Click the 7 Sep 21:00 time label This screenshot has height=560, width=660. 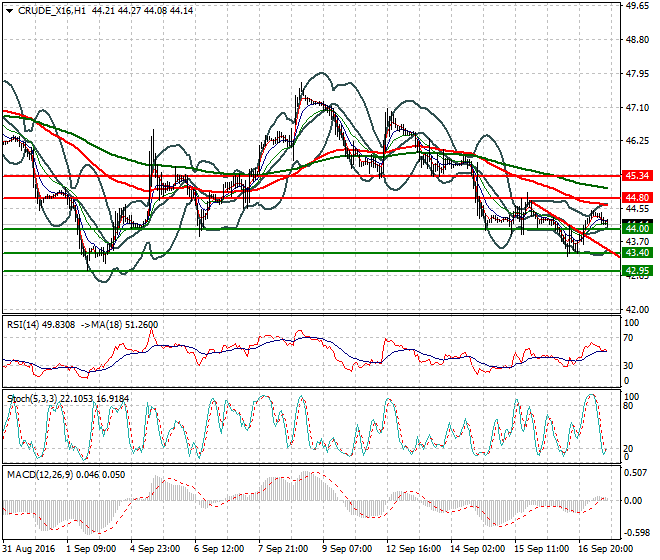282,549
